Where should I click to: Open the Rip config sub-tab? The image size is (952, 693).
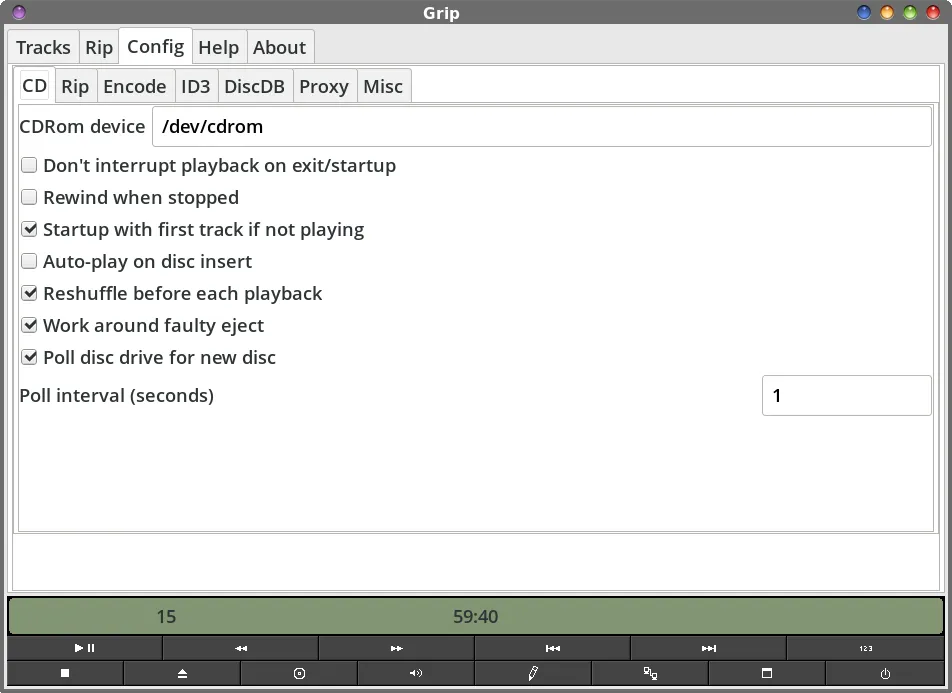(x=75, y=86)
